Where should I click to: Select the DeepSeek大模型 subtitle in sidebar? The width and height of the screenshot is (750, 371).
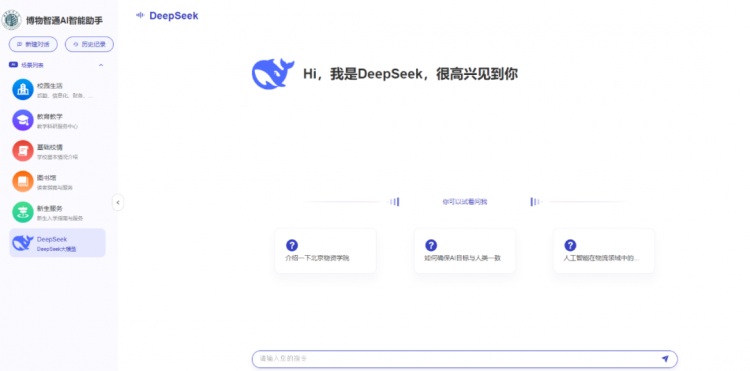click(x=56, y=249)
